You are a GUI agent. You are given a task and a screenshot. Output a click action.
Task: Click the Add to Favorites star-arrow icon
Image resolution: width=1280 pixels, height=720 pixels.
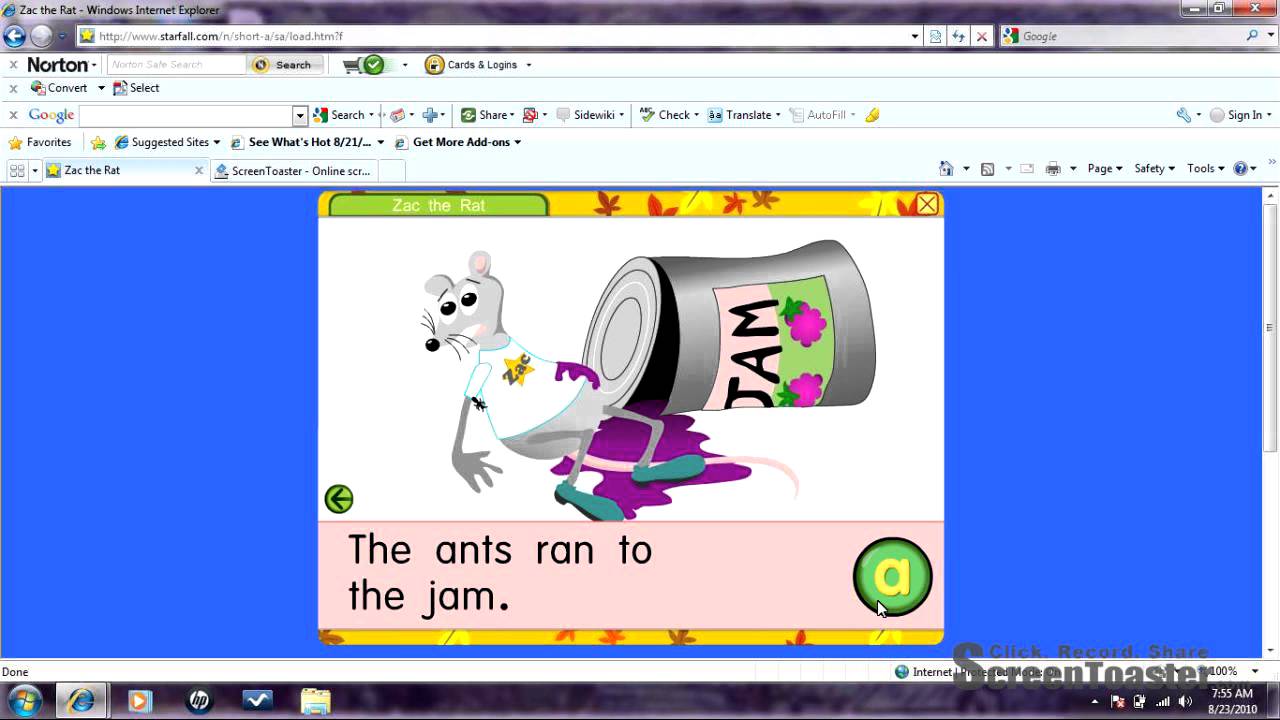click(98, 142)
